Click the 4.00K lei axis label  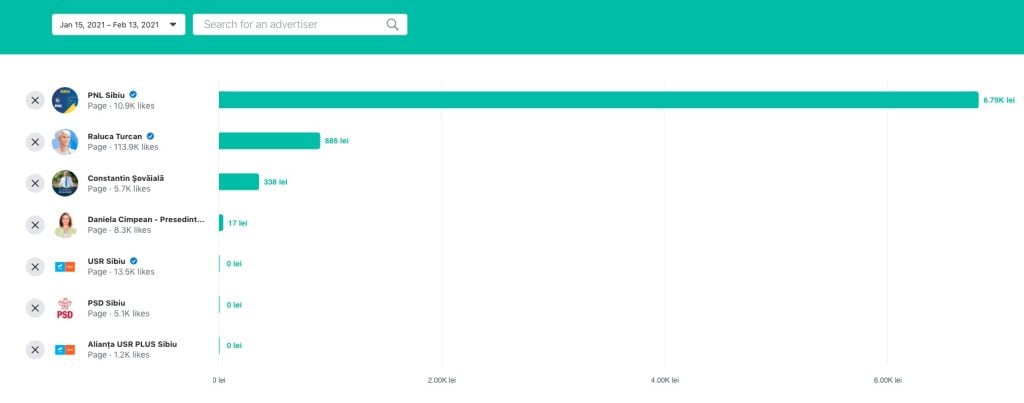pos(664,380)
